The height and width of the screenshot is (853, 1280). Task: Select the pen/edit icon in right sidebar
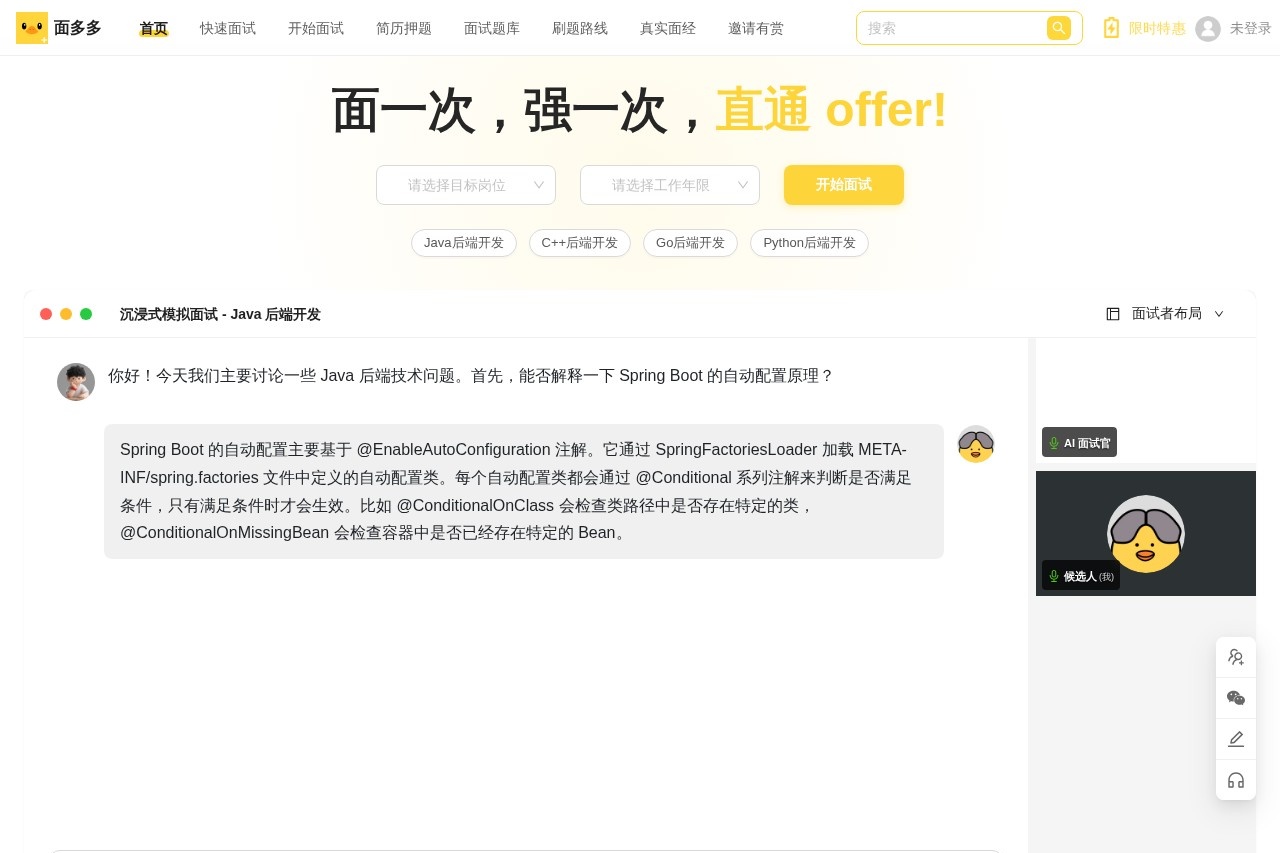pyautogui.click(x=1236, y=739)
